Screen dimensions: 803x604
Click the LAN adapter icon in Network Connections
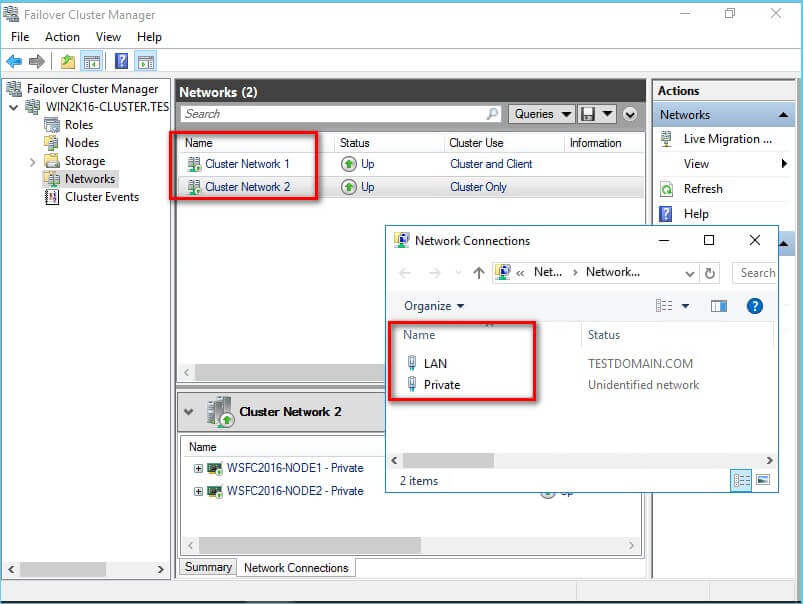tap(411, 363)
